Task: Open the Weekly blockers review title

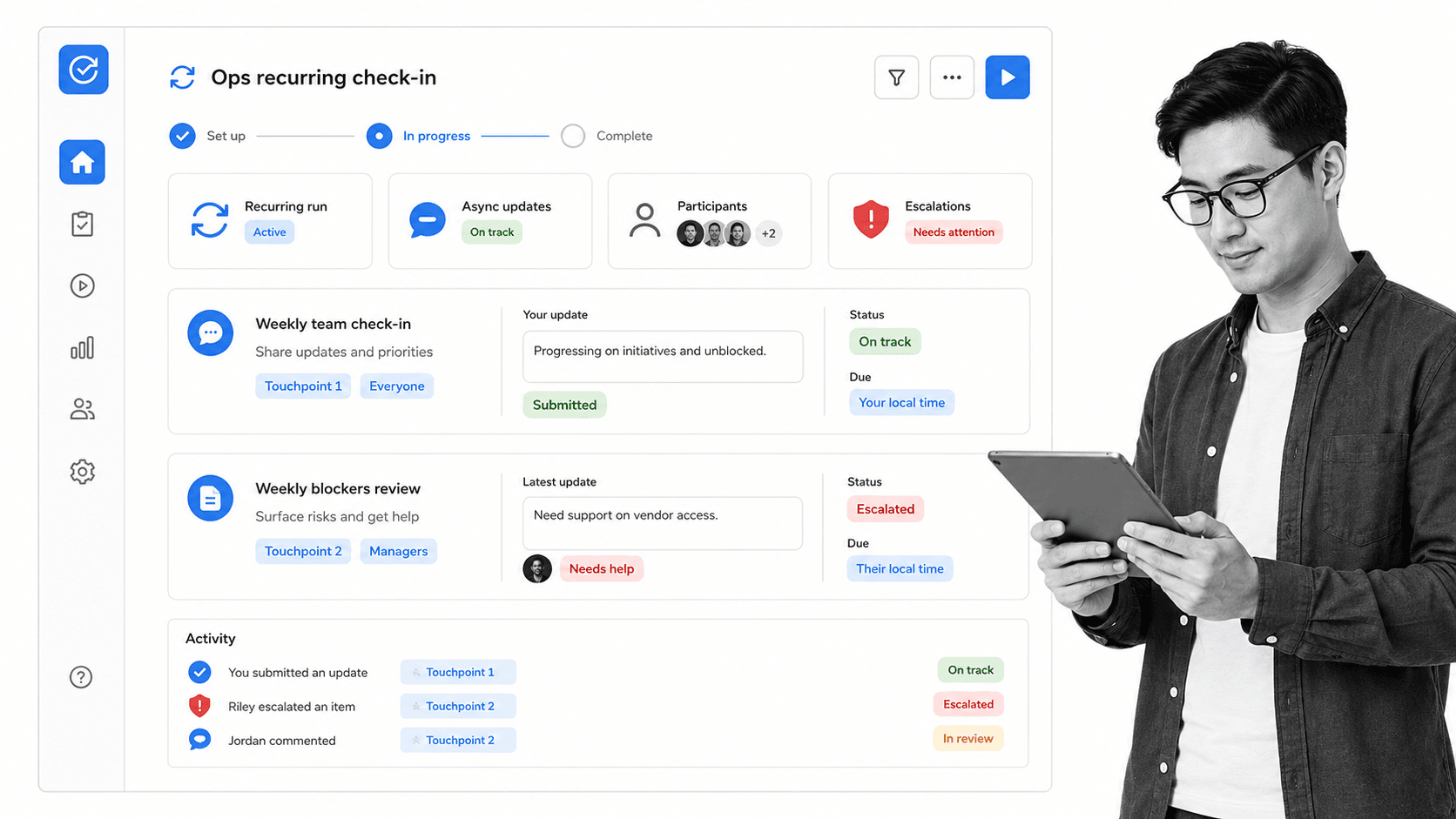Action: [338, 489]
